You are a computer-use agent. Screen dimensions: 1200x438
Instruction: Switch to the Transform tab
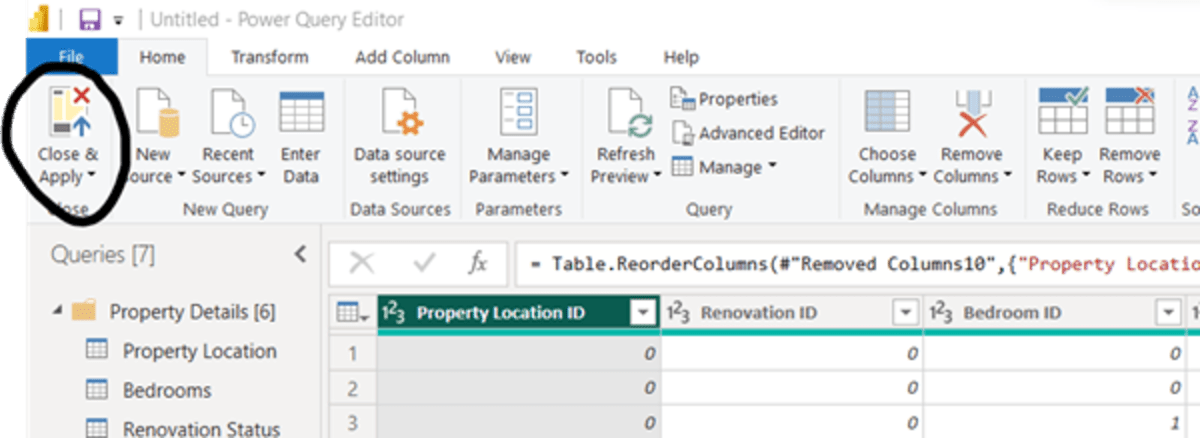(x=270, y=57)
